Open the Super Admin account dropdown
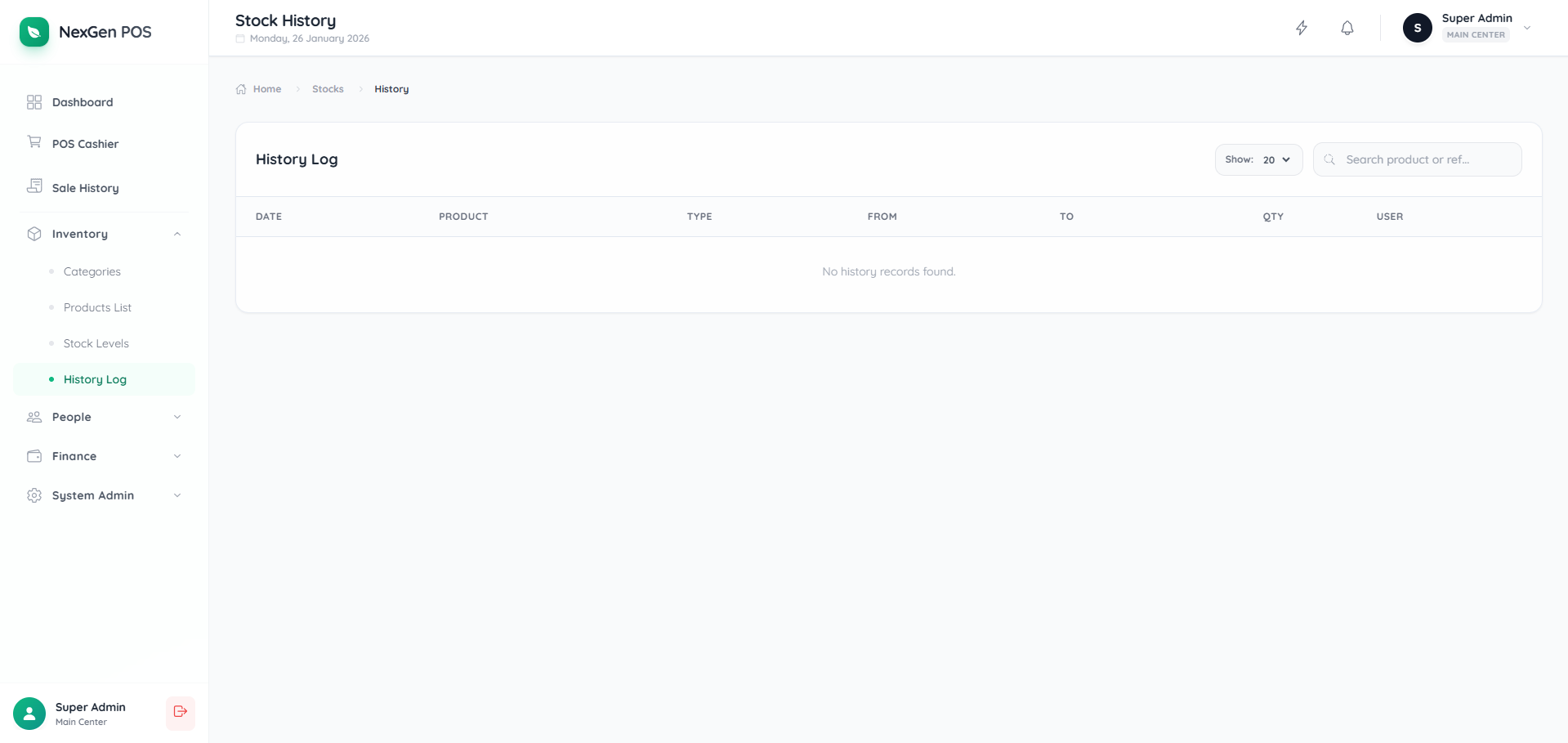Viewport: 1568px width, 743px height. click(1526, 27)
